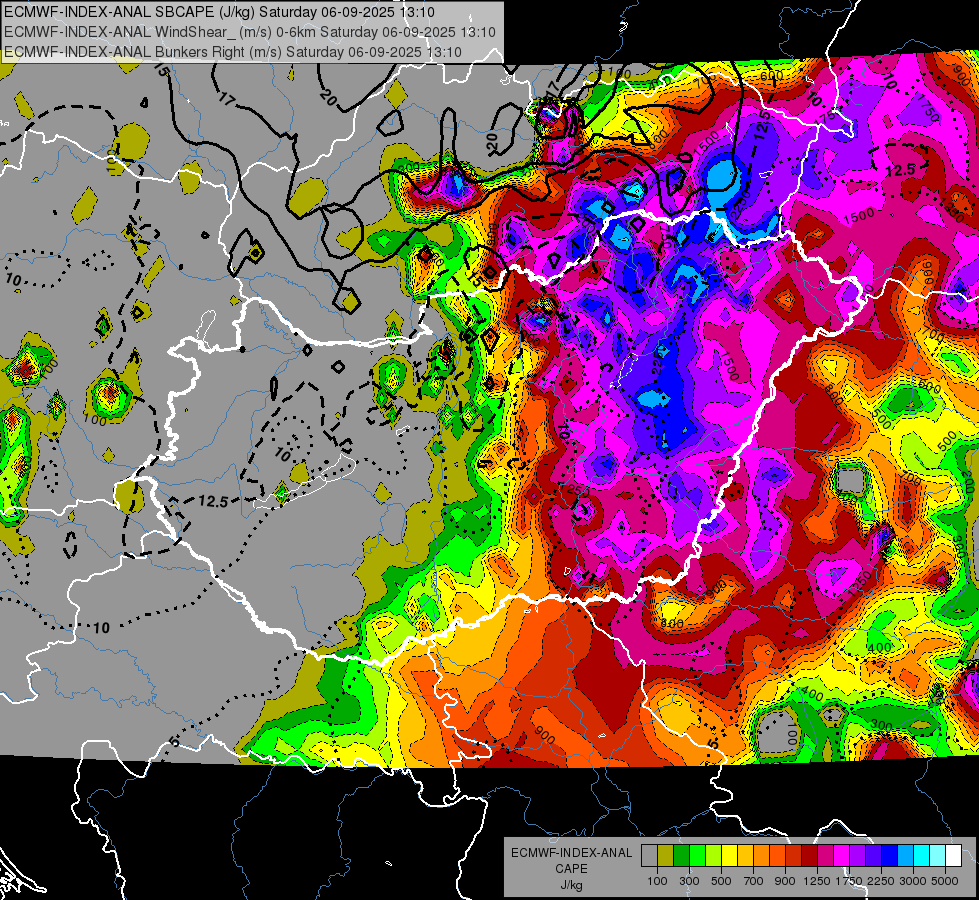Click the '300' legend scale value
The image size is (979, 900).
click(689, 881)
